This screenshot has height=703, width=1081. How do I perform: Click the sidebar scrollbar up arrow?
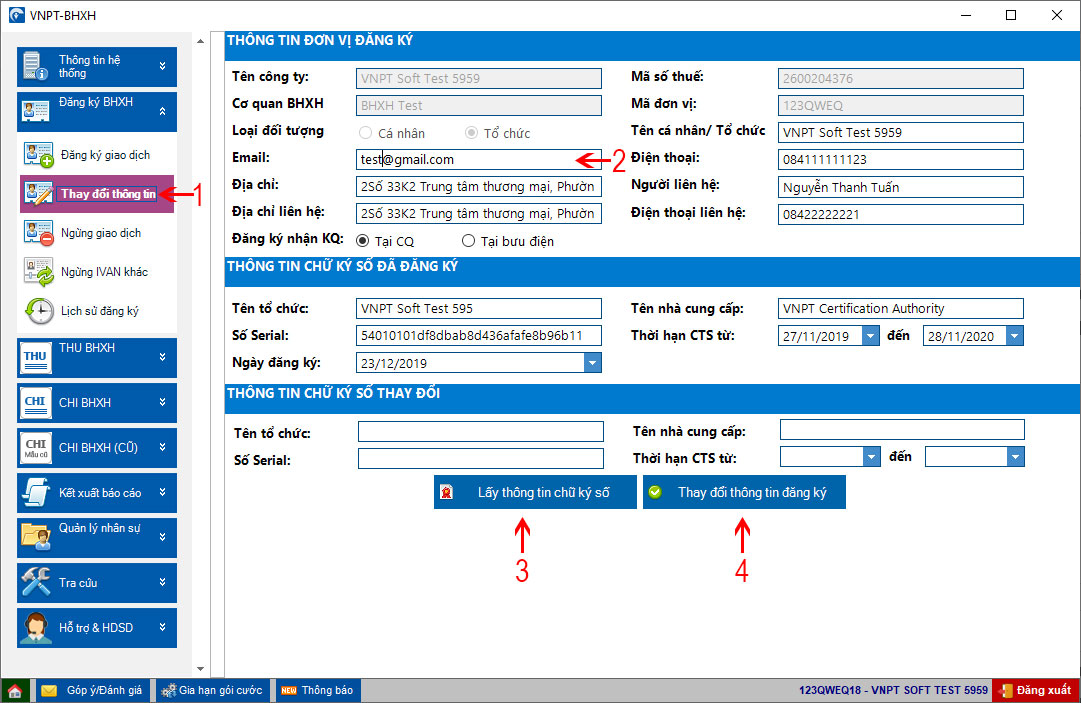(x=201, y=41)
